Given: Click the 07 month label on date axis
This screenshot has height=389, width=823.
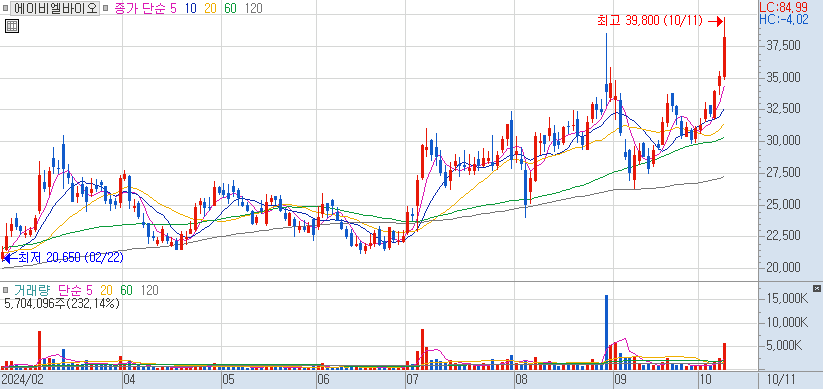Looking at the screenshot, I should pos(413,379).
